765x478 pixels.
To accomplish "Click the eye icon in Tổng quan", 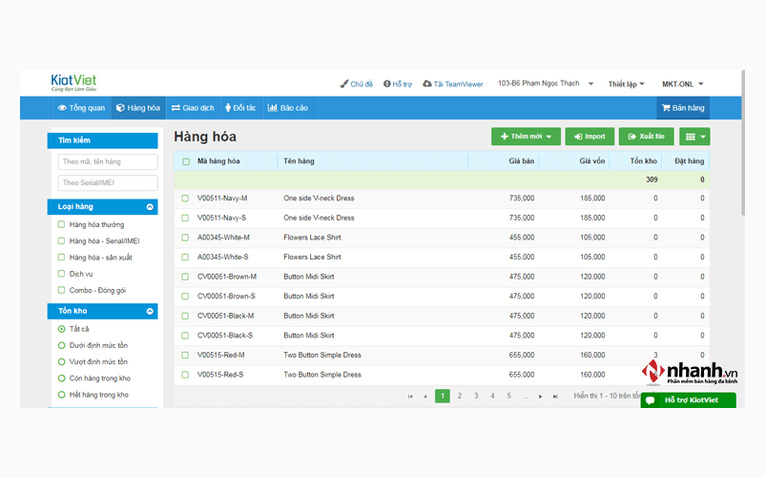I will pyautogui.click(x=62, y=108).
